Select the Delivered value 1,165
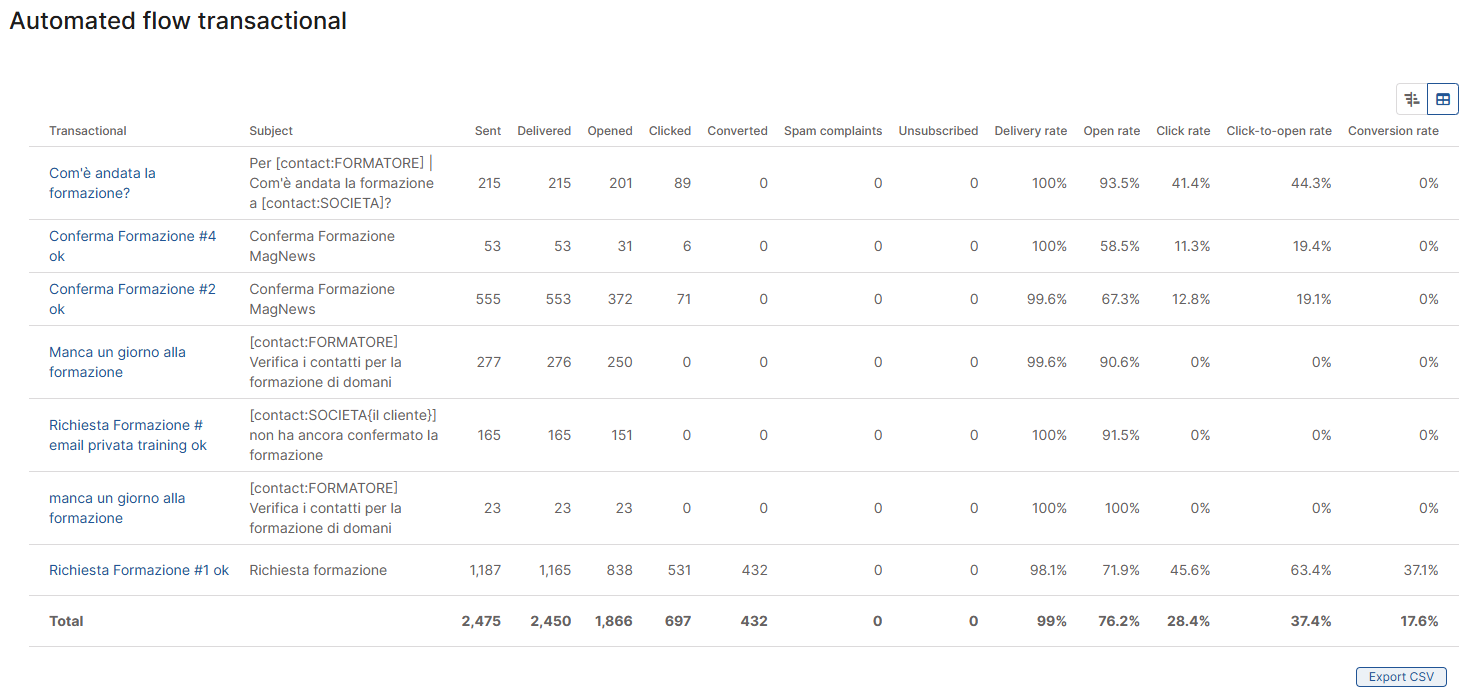This screenshot has height=696, width=1470. click(555, 570)
